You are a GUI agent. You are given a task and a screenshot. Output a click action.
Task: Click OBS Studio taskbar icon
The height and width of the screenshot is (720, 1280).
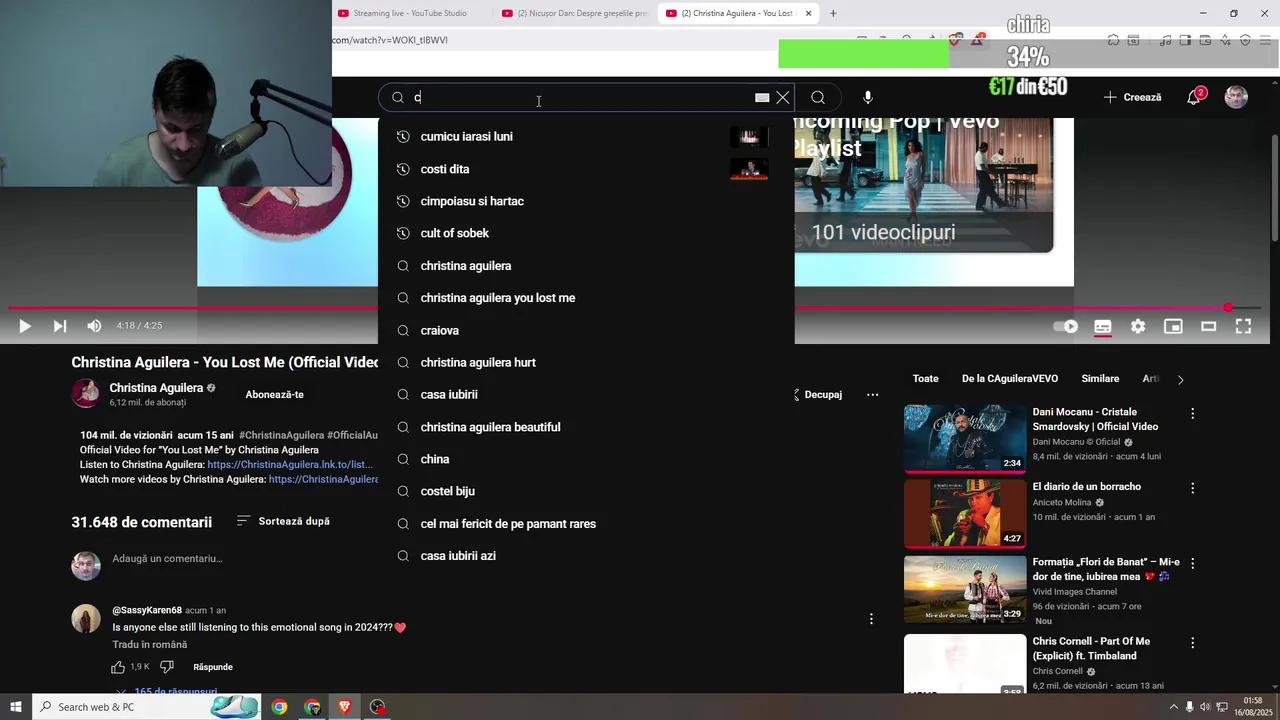[377, 707]
